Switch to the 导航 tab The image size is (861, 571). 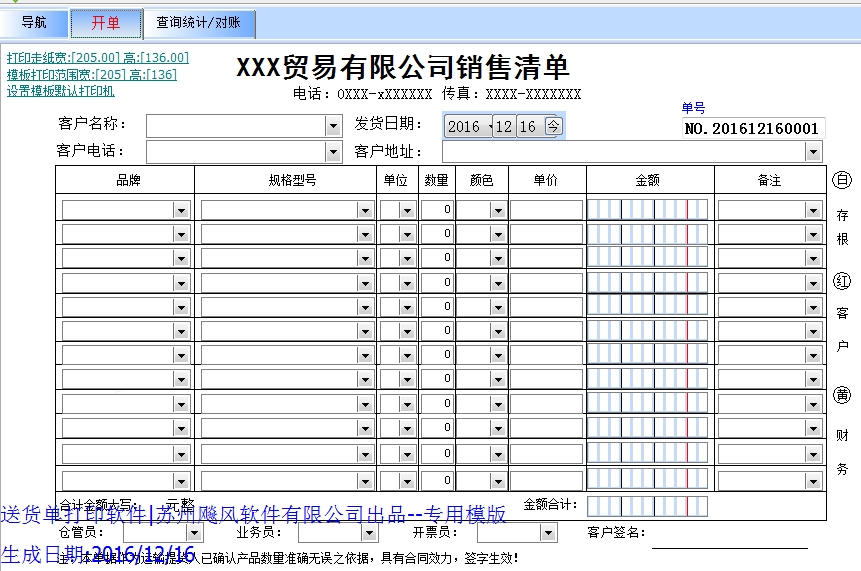(x=34, y=23)
